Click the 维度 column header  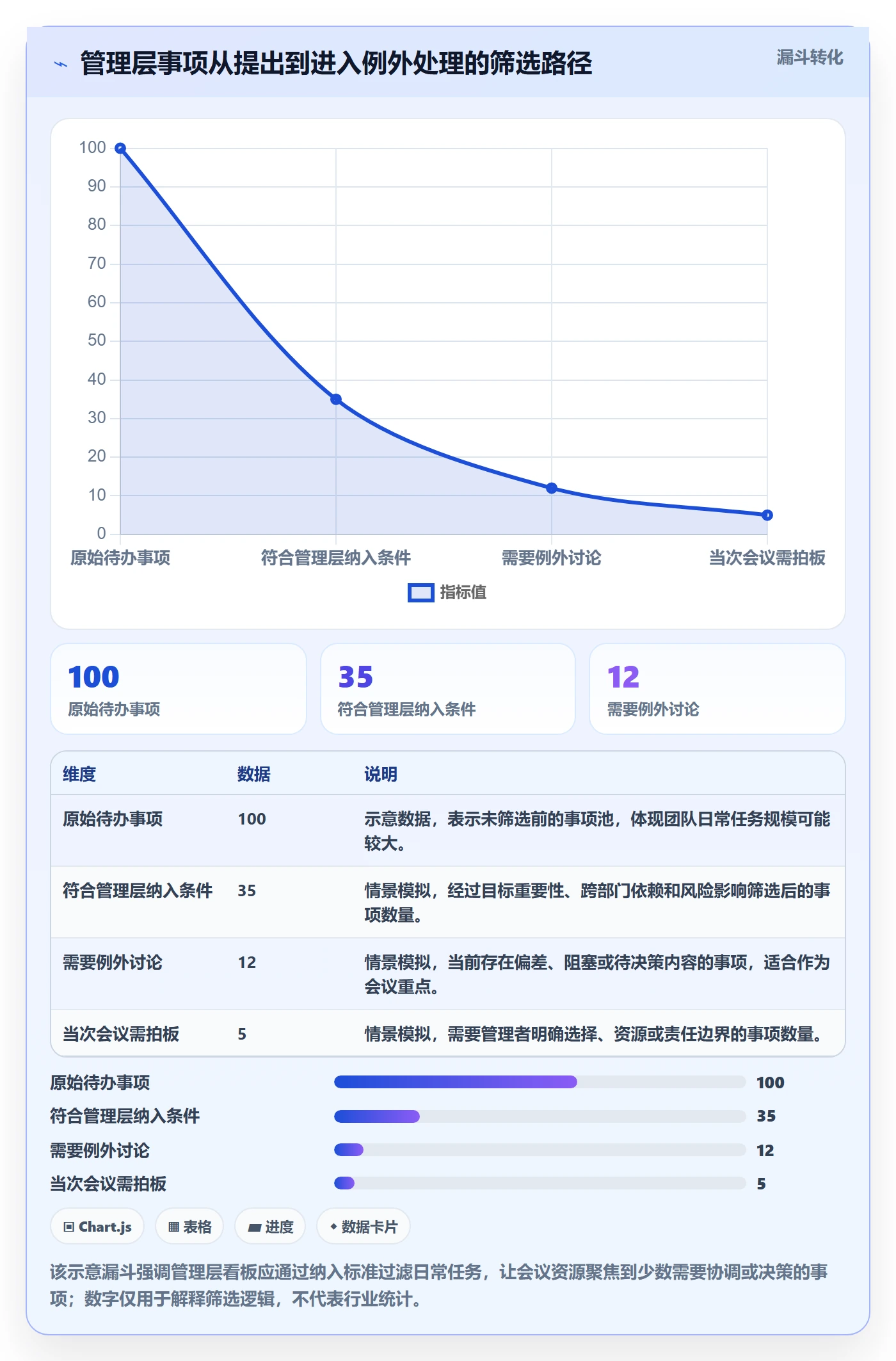tap(79, 774)
